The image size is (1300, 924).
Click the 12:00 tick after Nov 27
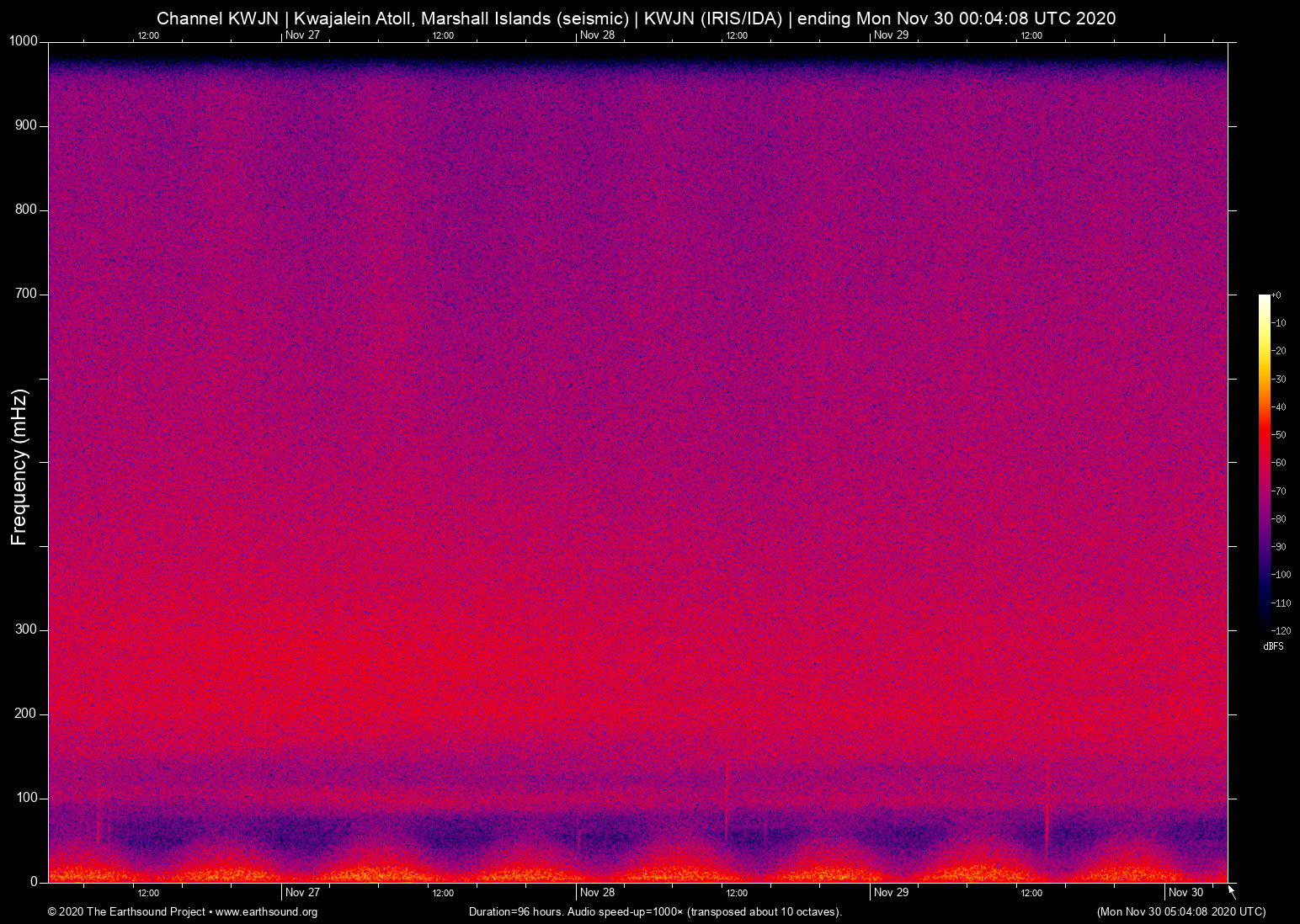[x=443, y=893]
